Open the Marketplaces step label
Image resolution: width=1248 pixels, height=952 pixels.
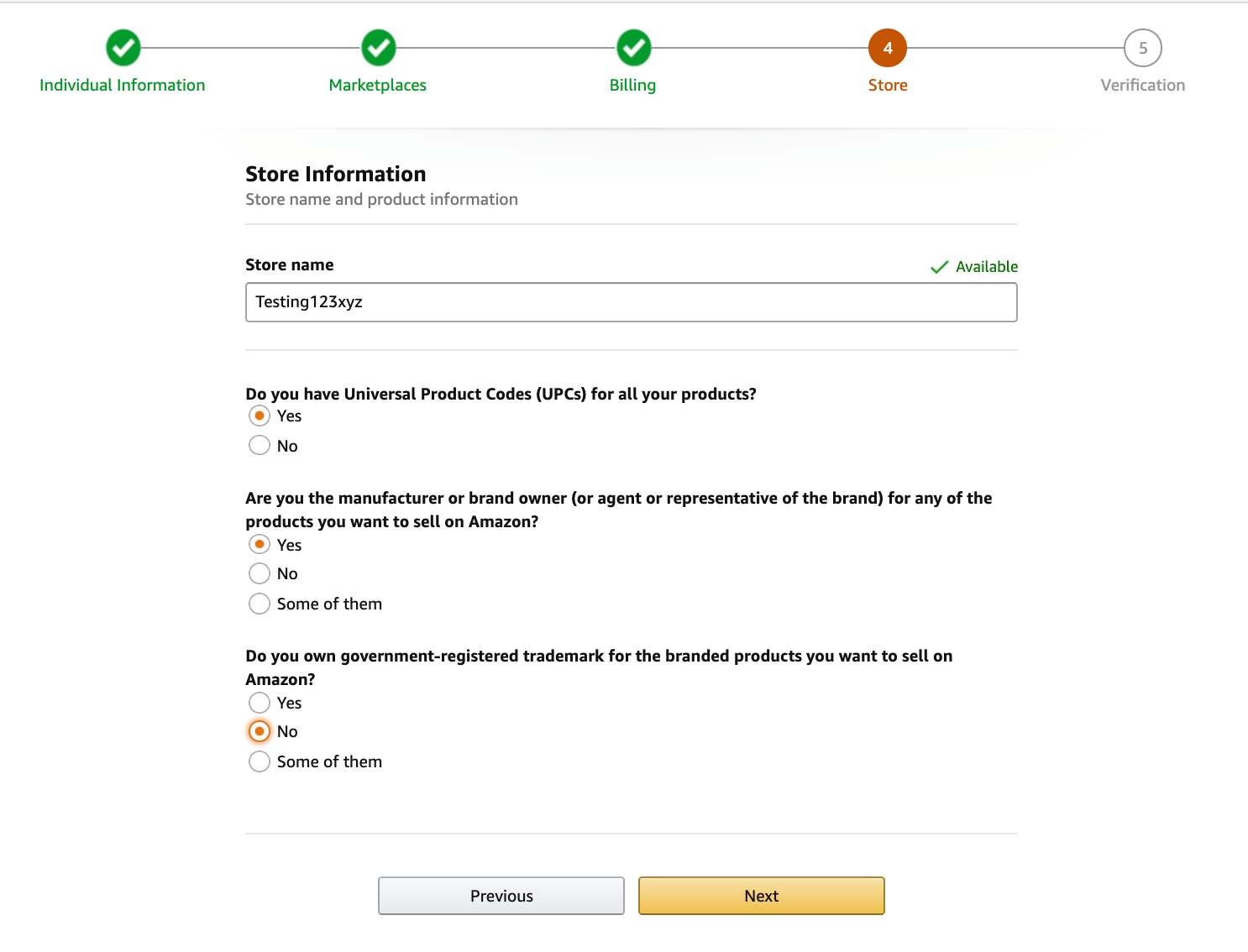tap(378, 85)
